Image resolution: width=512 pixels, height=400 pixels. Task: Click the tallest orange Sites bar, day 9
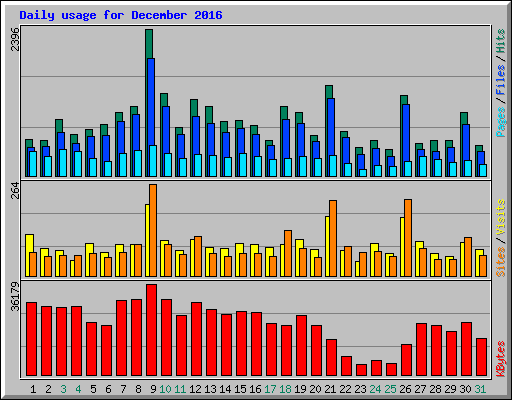[x=153, y=230]
